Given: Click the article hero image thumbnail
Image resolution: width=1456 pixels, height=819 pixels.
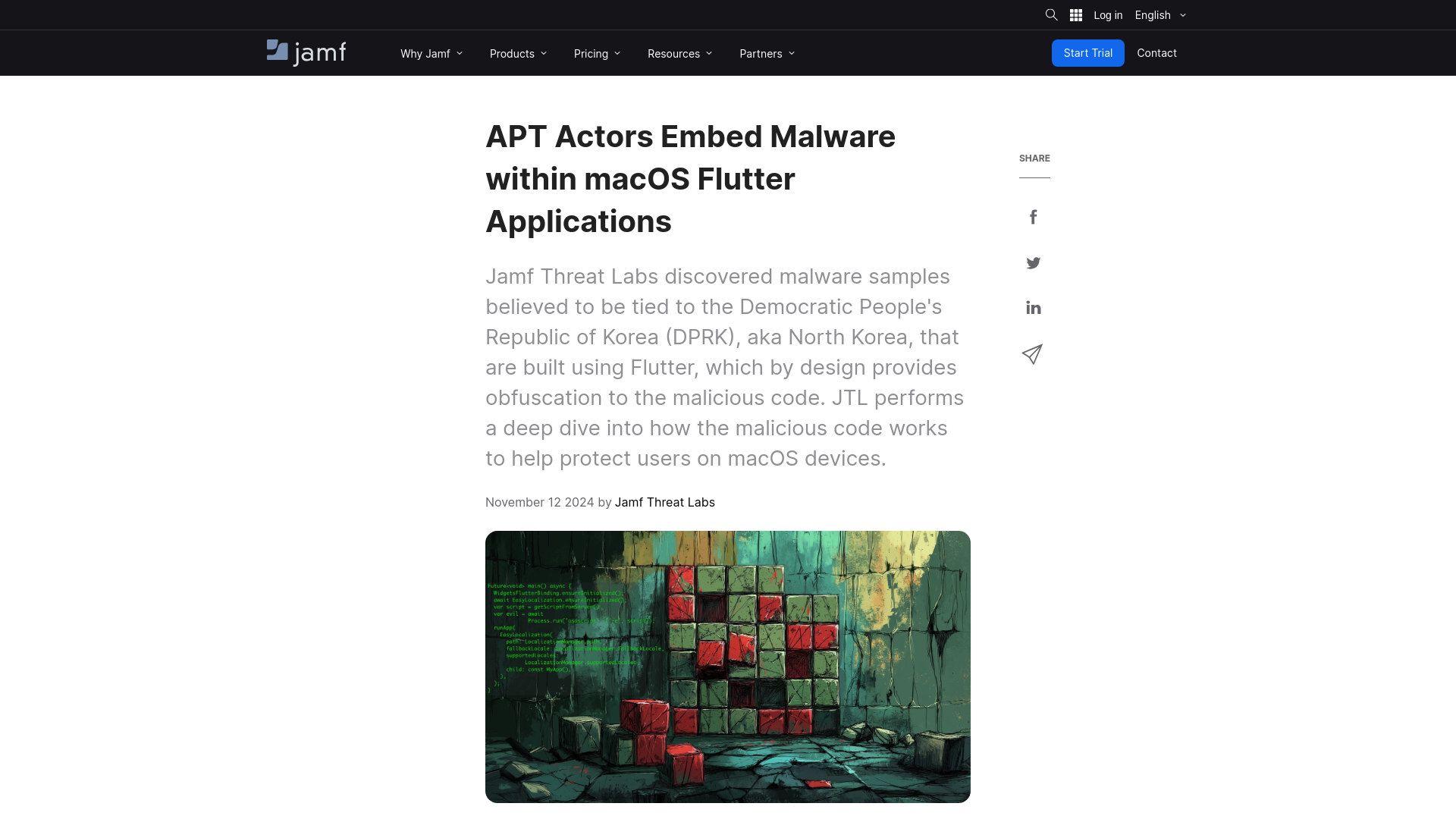Looking at the screenshot, I should click(x=727, y=666).
